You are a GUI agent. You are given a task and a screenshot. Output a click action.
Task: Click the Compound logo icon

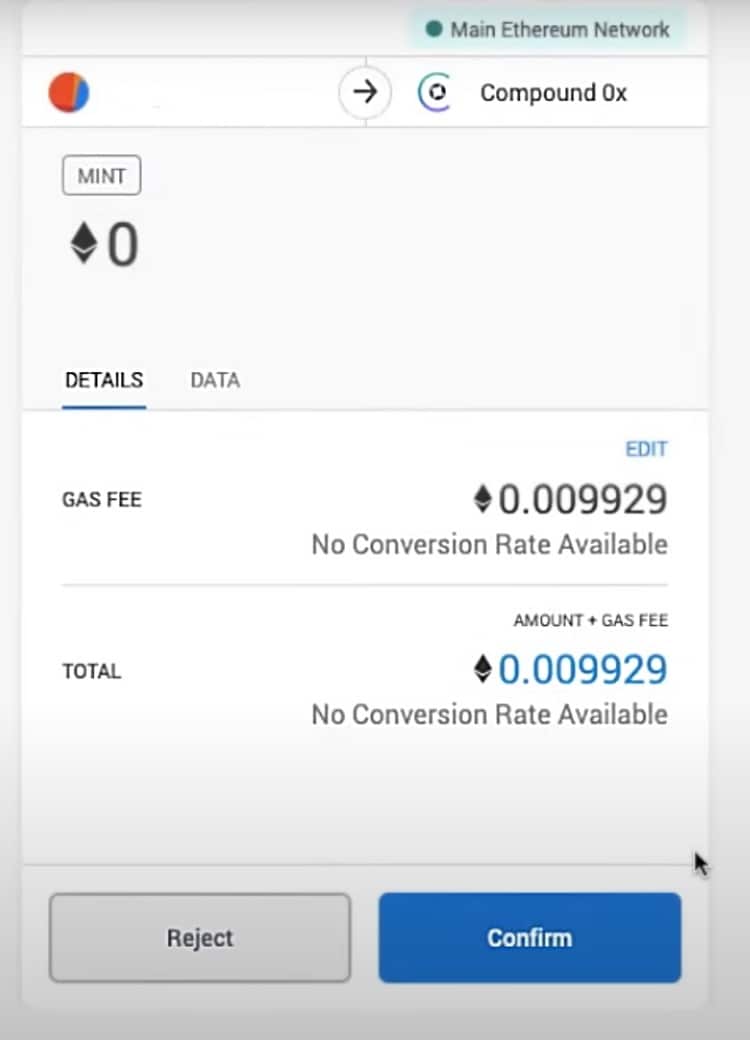(434, 93)
